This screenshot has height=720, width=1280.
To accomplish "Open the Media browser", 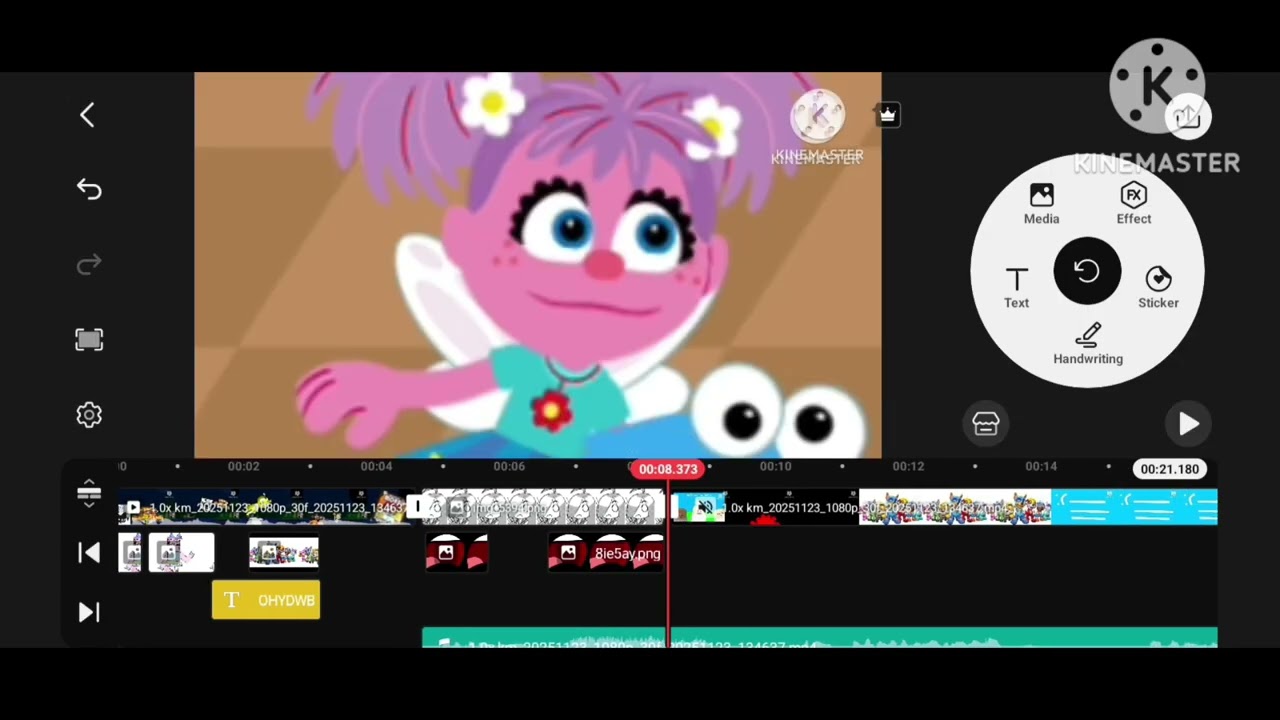I will pyautogui.click(x=1041, y=203).
